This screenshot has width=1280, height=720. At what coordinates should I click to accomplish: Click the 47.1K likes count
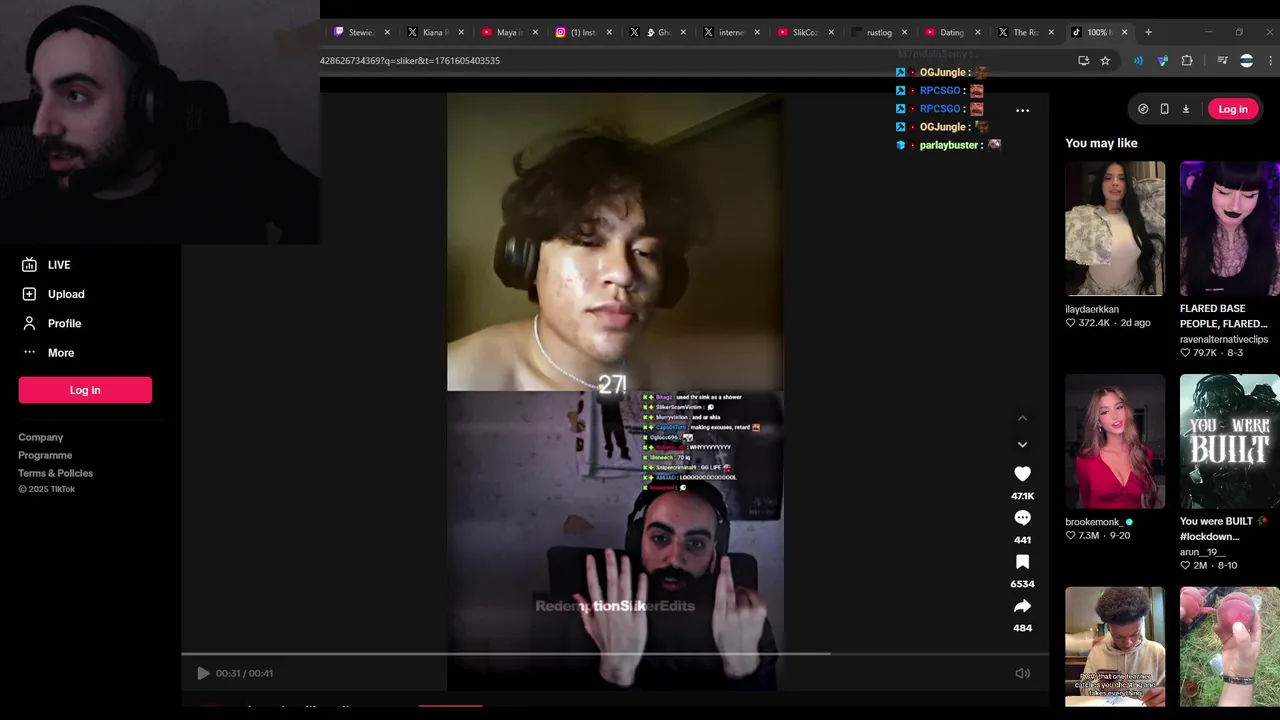coord(1022,496)
